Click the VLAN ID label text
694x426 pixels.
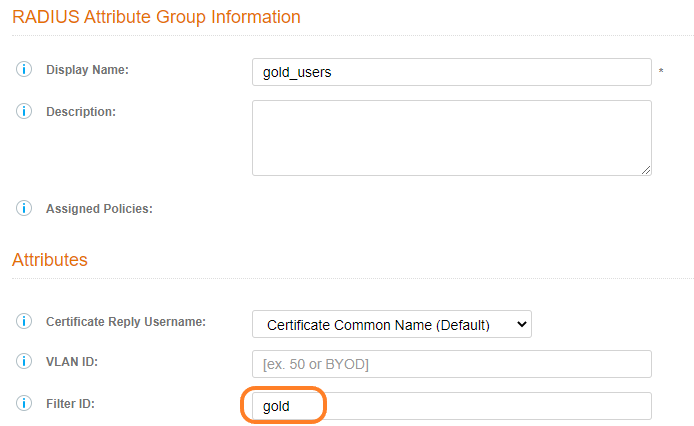click(x=74, y=363)
